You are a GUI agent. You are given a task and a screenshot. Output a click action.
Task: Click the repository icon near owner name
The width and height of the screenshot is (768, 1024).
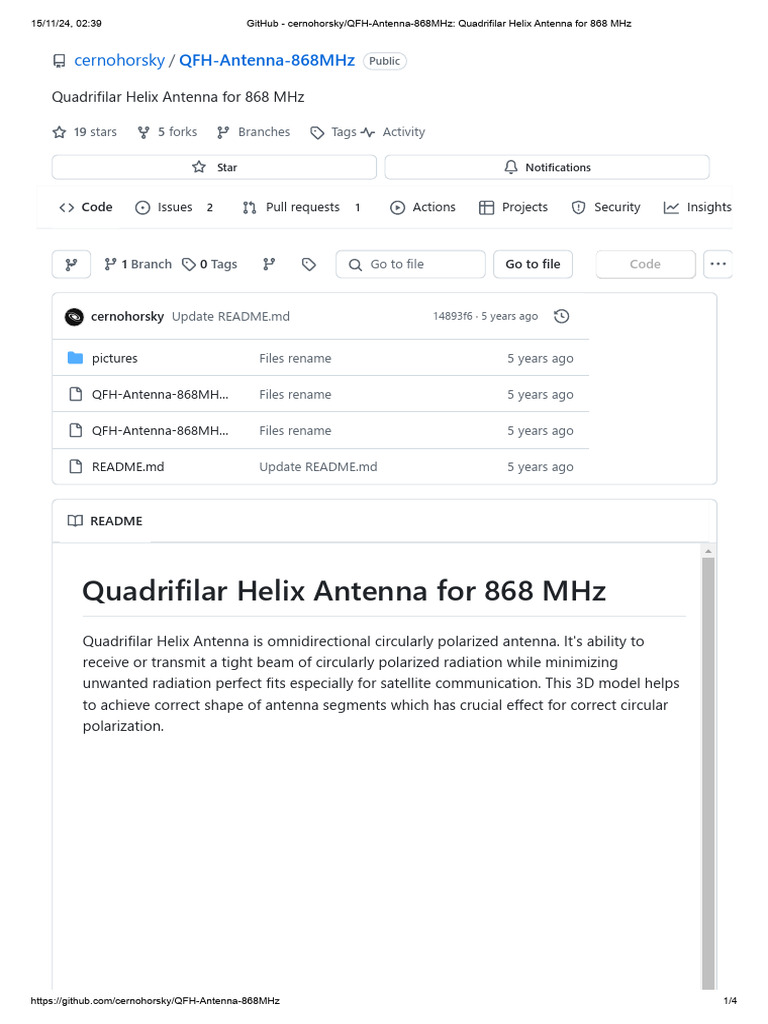59,61
